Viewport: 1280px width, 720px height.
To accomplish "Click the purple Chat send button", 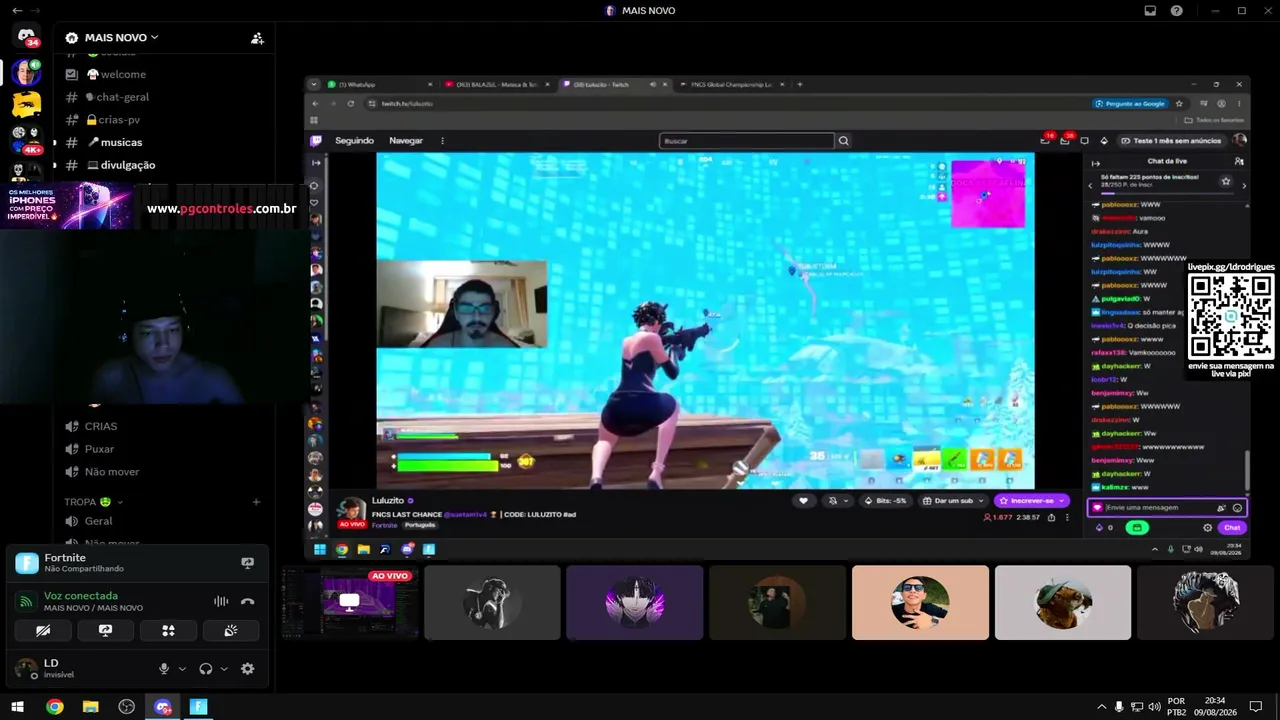I will pyautogui.click(x=1232, y=528).
